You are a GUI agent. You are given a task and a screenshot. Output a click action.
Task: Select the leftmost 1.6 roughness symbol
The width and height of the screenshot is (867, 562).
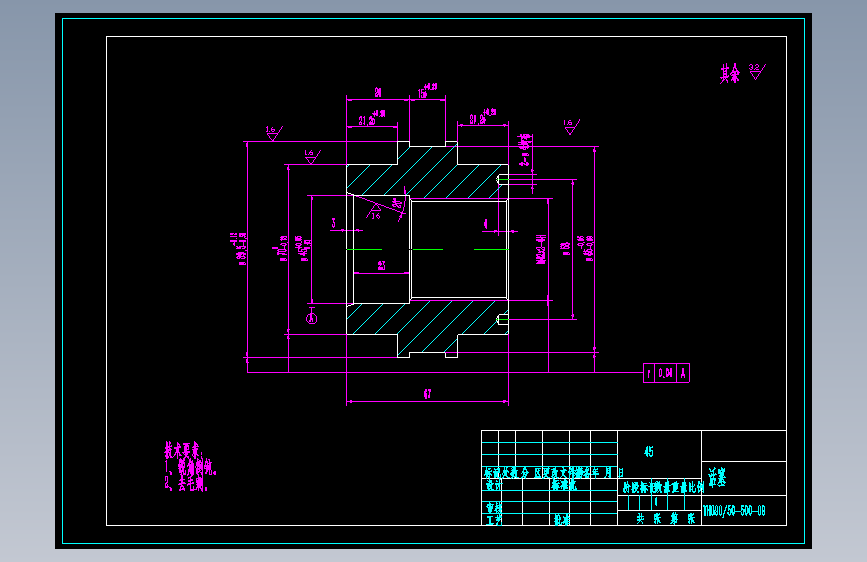pos(273,133)
